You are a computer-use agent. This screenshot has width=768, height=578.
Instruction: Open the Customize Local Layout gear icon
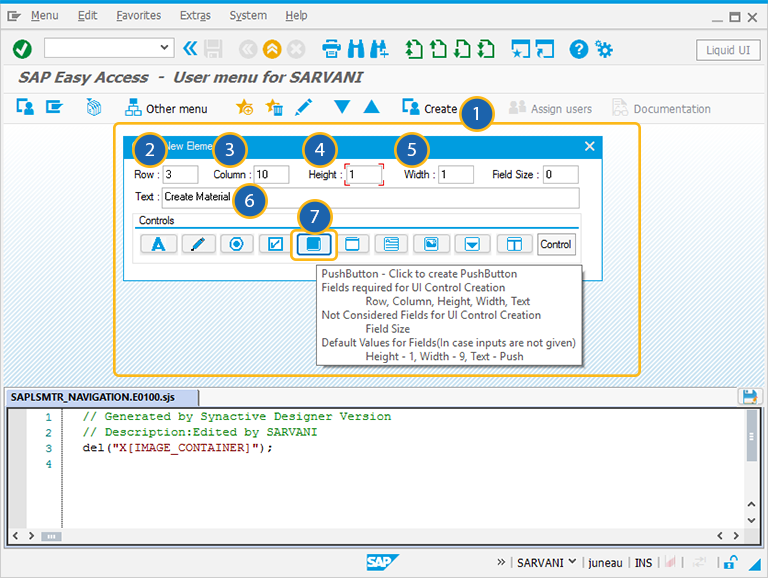pos(603,49)
